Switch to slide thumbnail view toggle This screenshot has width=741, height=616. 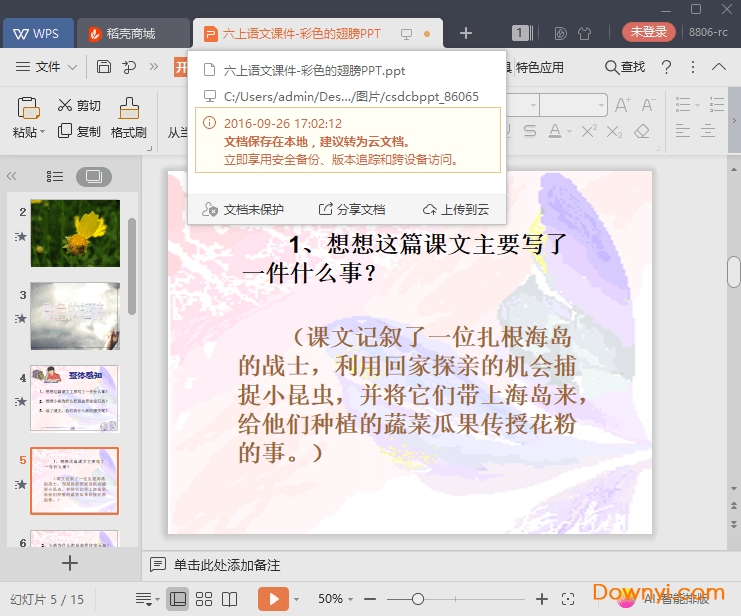point(94,177)
